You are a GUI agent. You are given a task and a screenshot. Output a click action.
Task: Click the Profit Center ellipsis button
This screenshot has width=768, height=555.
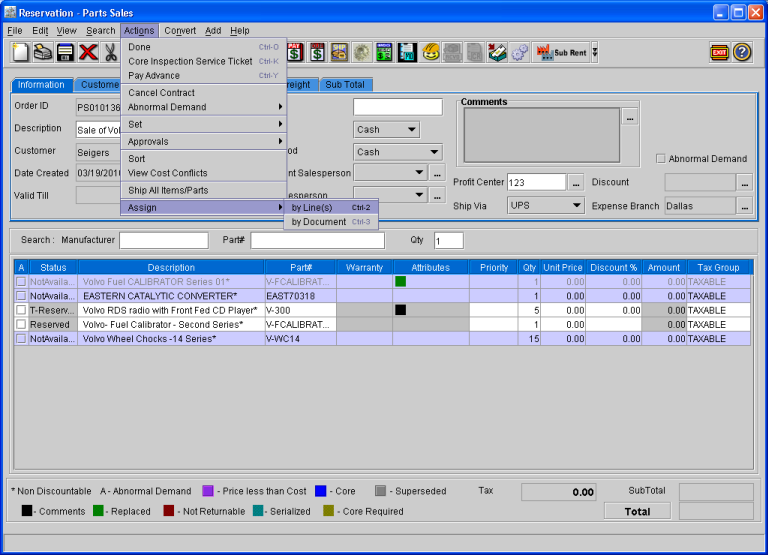pos(576,183)
